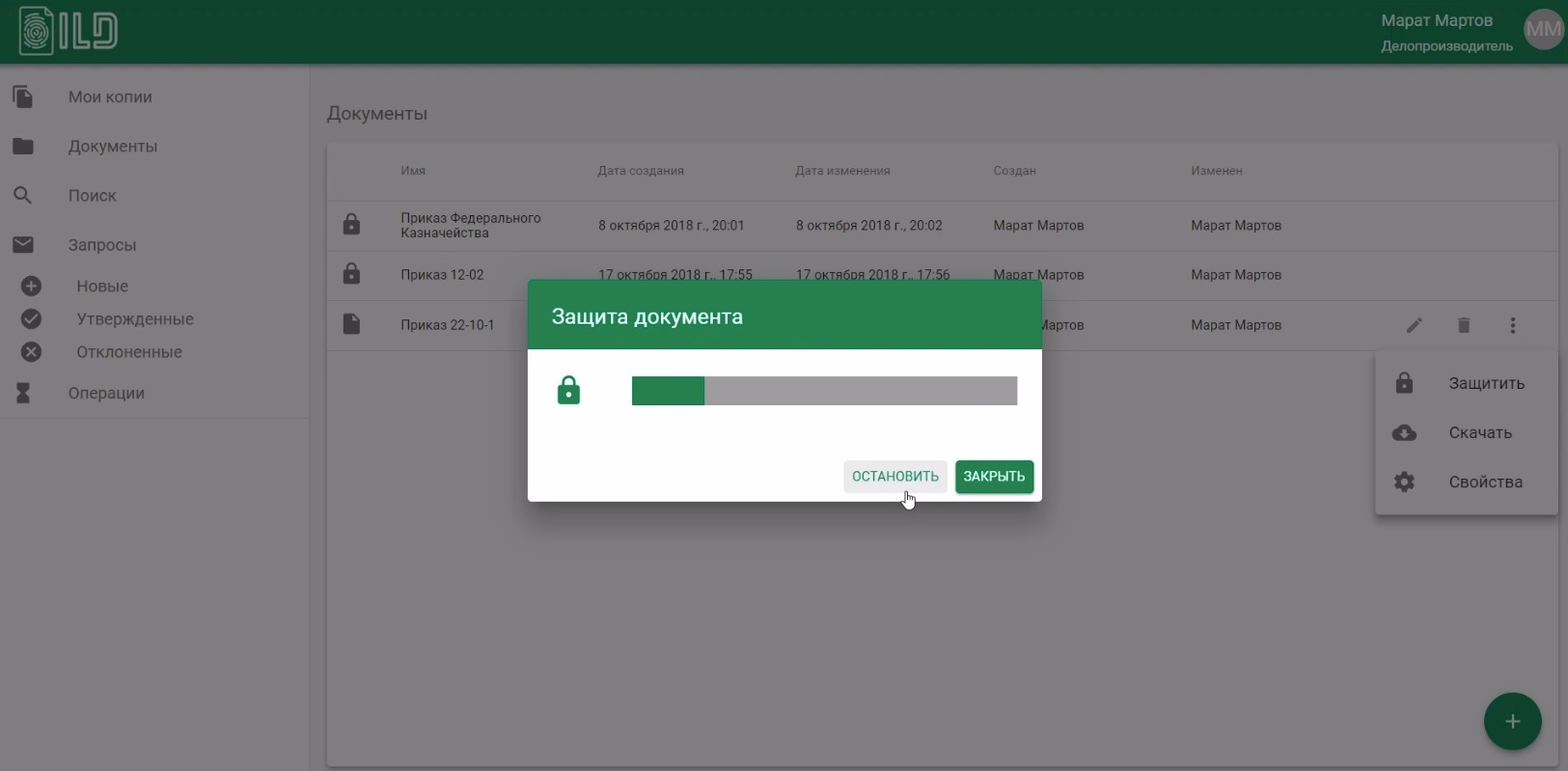This screenshot has width=1568, height=771.
Task: Open document Приказ Федерального Казначейства
Action: pos(470,225)
